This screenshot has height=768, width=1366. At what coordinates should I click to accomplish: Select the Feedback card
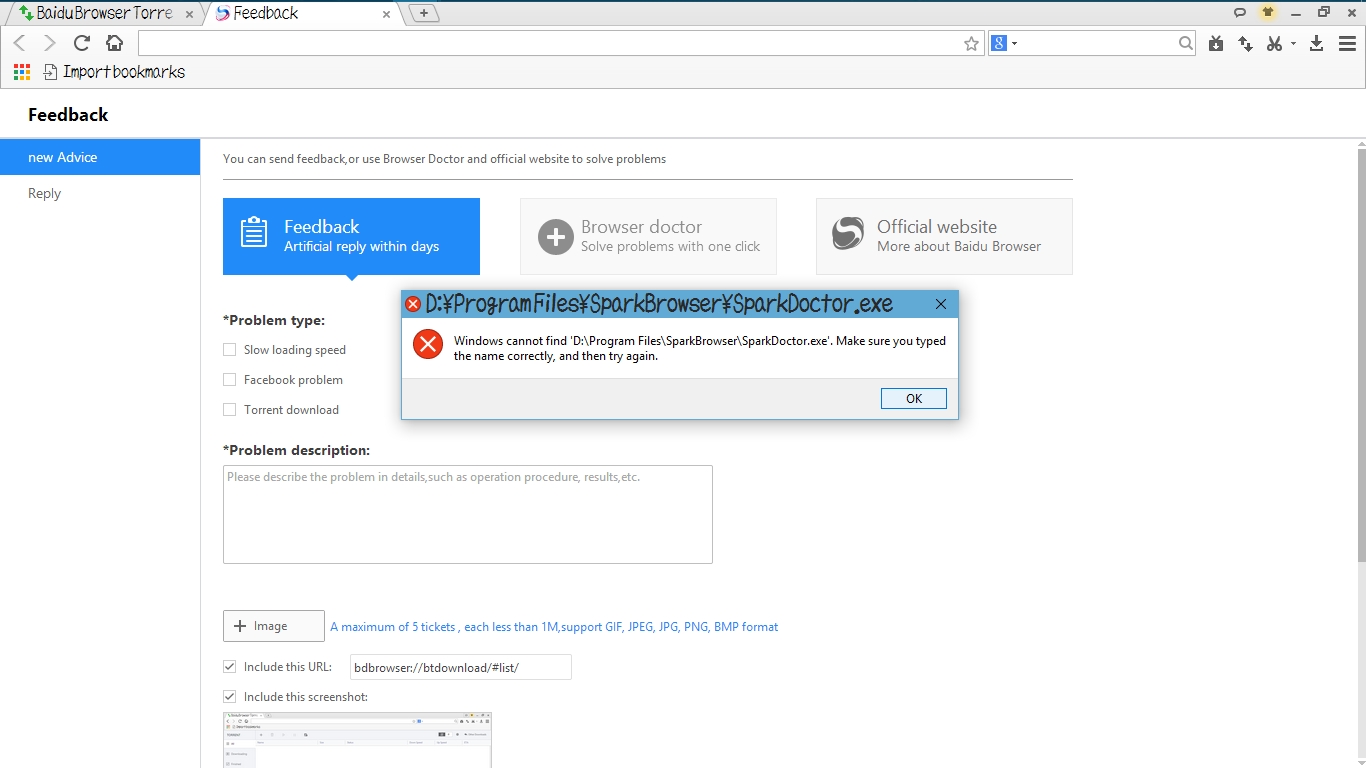[351, 236]
